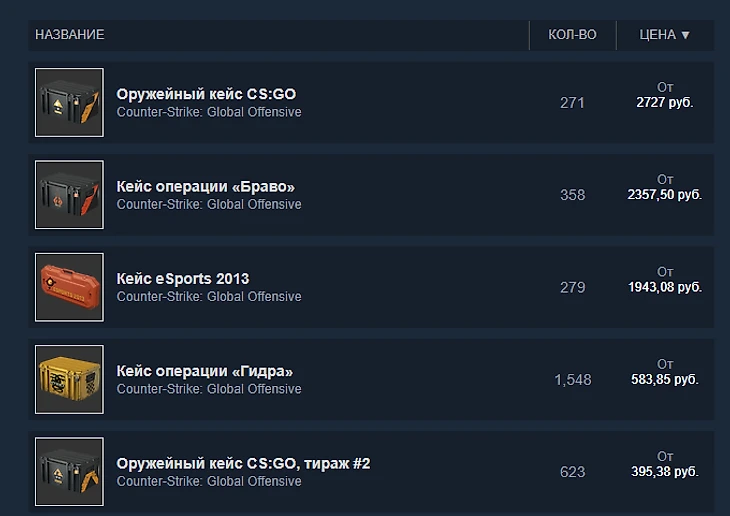Open the CS:GO Weapon Case #2 thumbnail
Screen dimensions: 730x516
click(69, 471)
